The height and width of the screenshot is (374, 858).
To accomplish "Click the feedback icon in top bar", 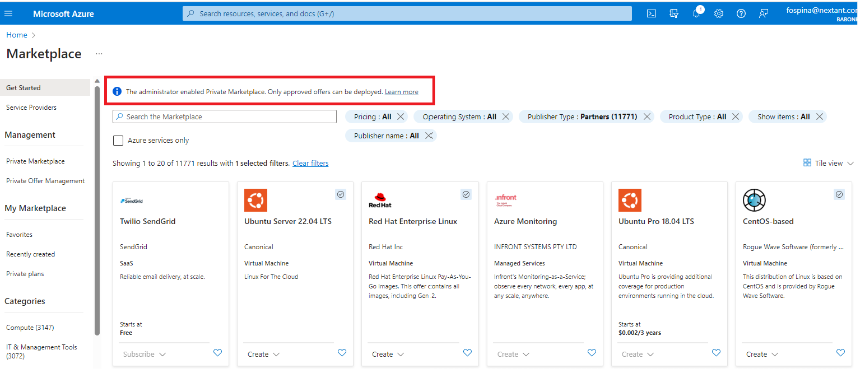I will (x=763, y=14).
